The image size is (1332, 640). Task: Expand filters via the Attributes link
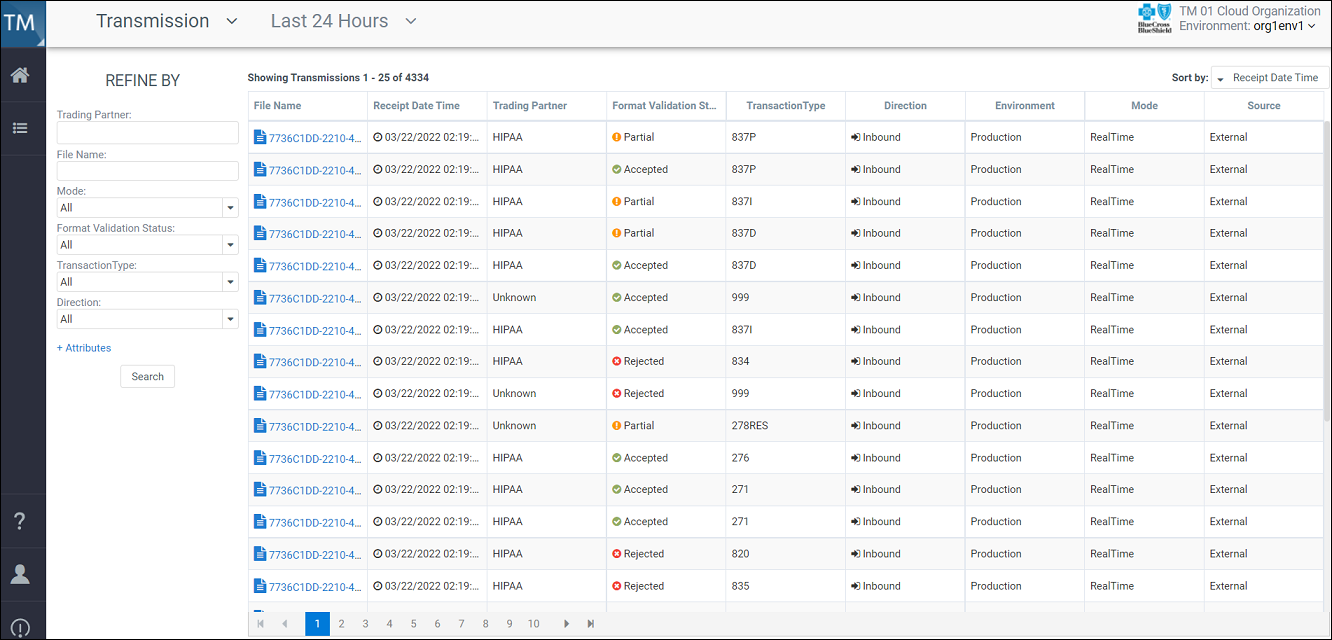click(84, 347)
